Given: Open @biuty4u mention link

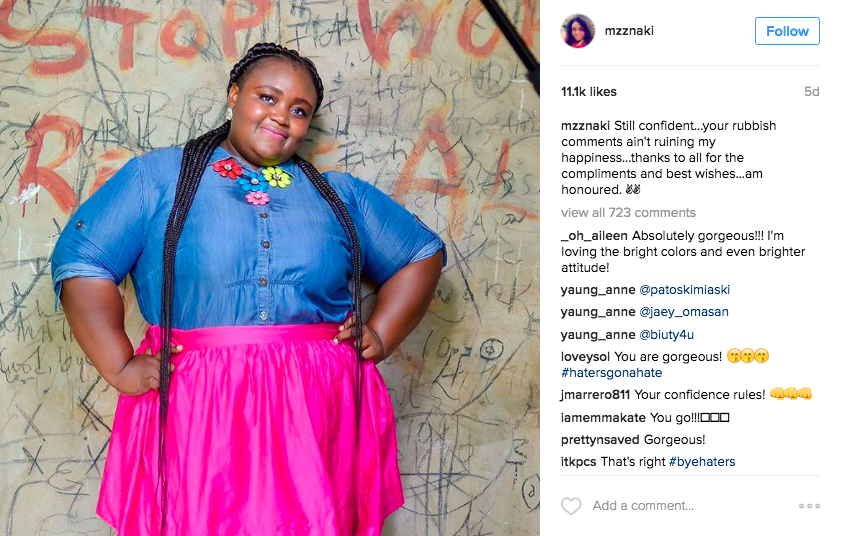Looking at the screenshot, I should (x=667, y=335).
